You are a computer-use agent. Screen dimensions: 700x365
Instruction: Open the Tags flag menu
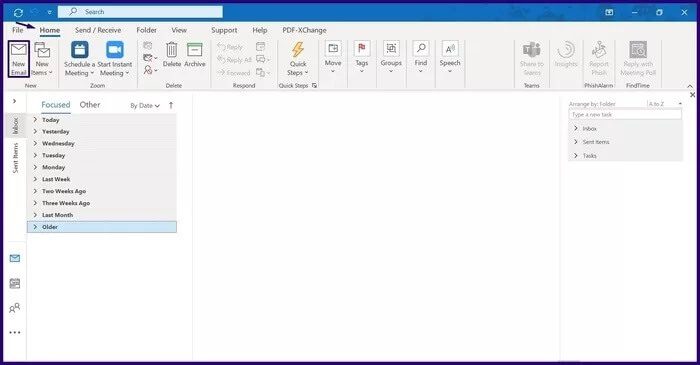pyautogui.click(x=362, y=57)
